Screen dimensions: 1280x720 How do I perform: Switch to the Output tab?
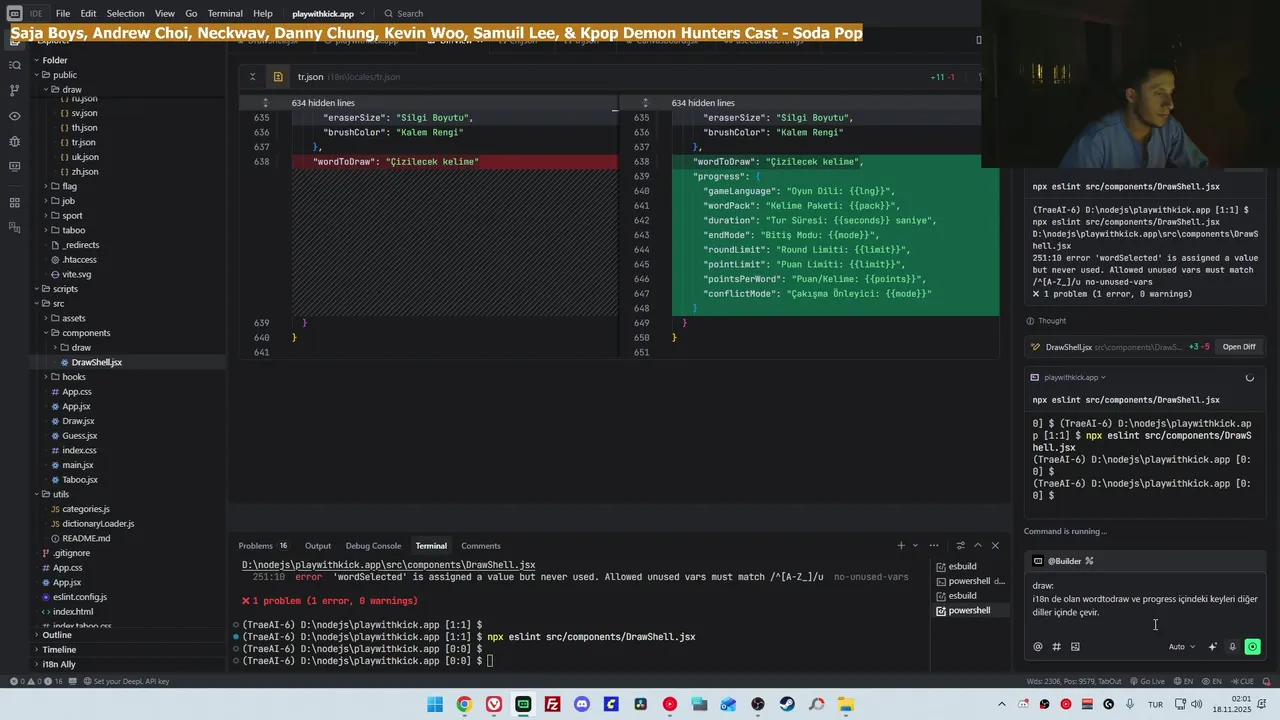pyautogui.click(x=318, y=546)
